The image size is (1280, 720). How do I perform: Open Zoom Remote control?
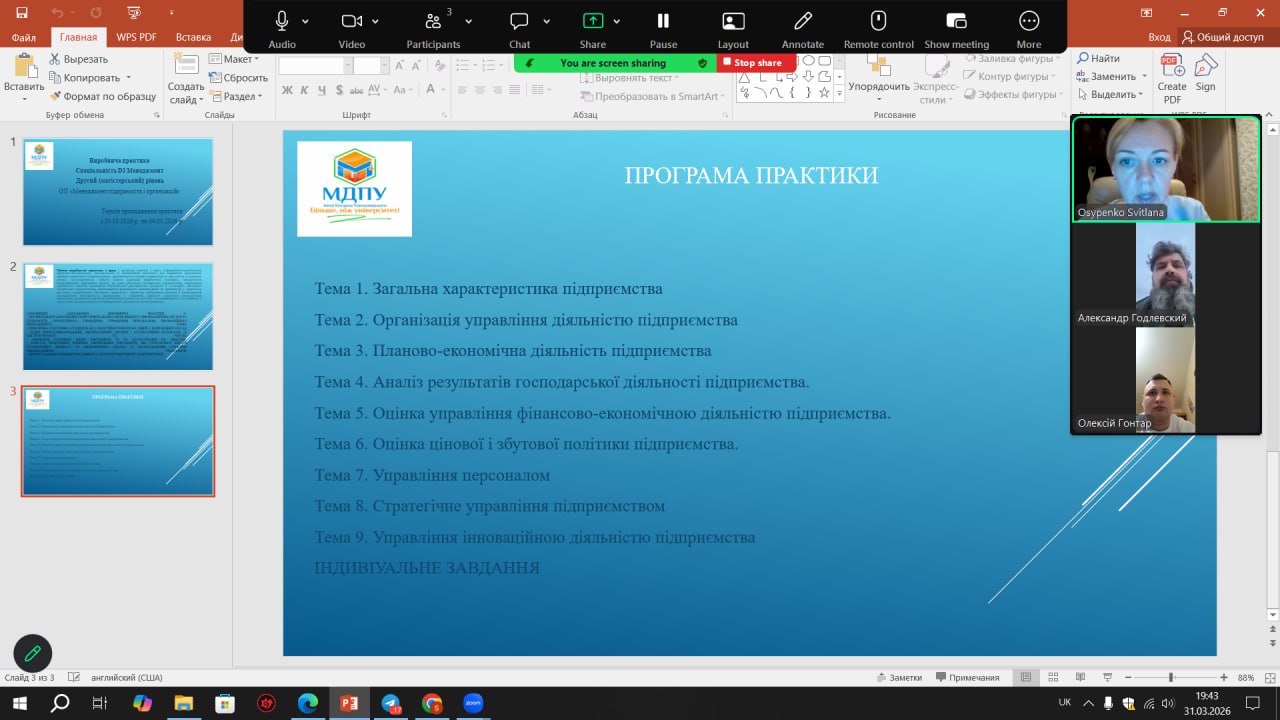(x=878, y=22)
